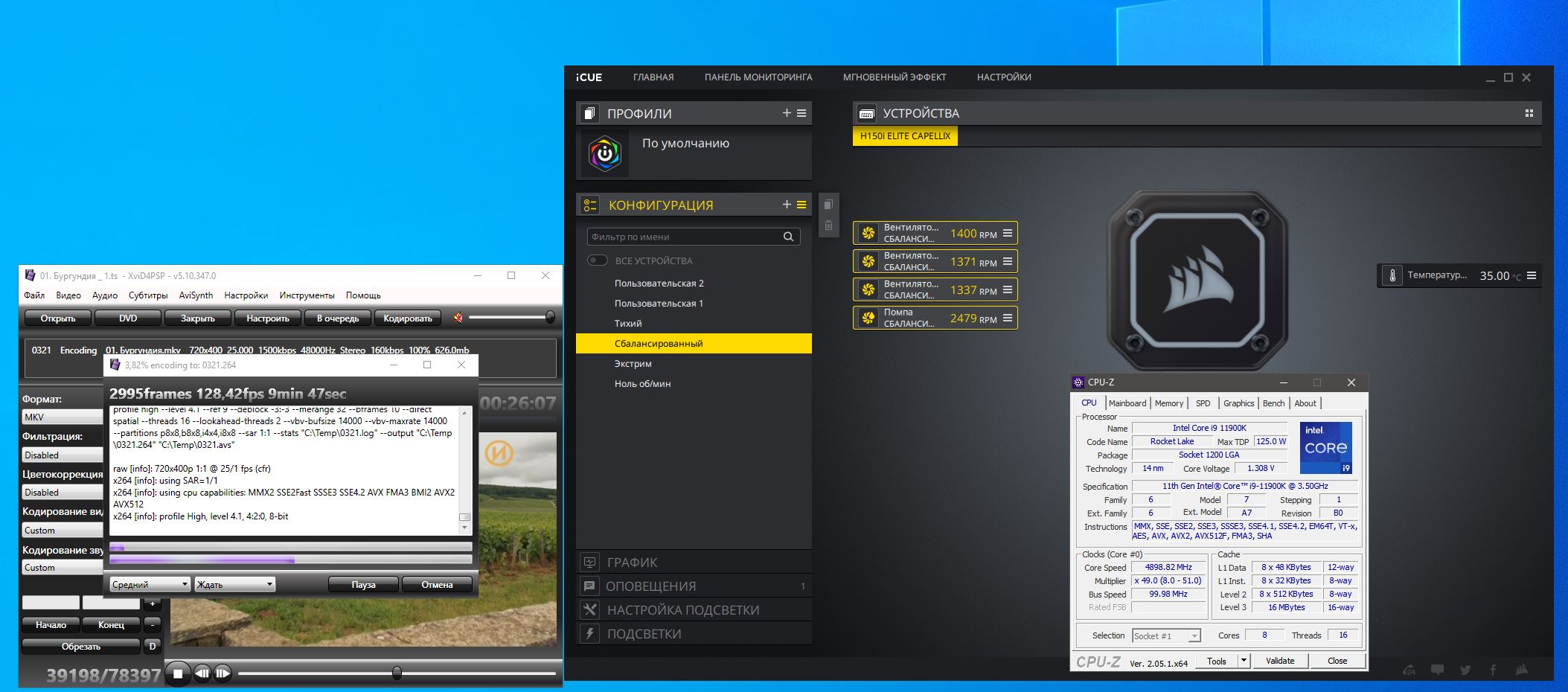Click the Профили panel icon
Viewport: 1568px width, 692px height.
[x=589, y=113]
